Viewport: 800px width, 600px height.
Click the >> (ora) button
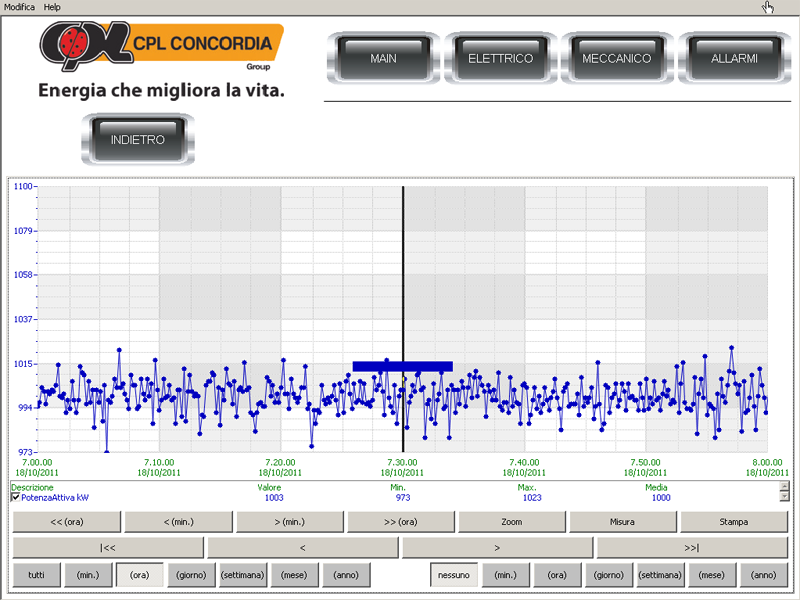(401, 522)
